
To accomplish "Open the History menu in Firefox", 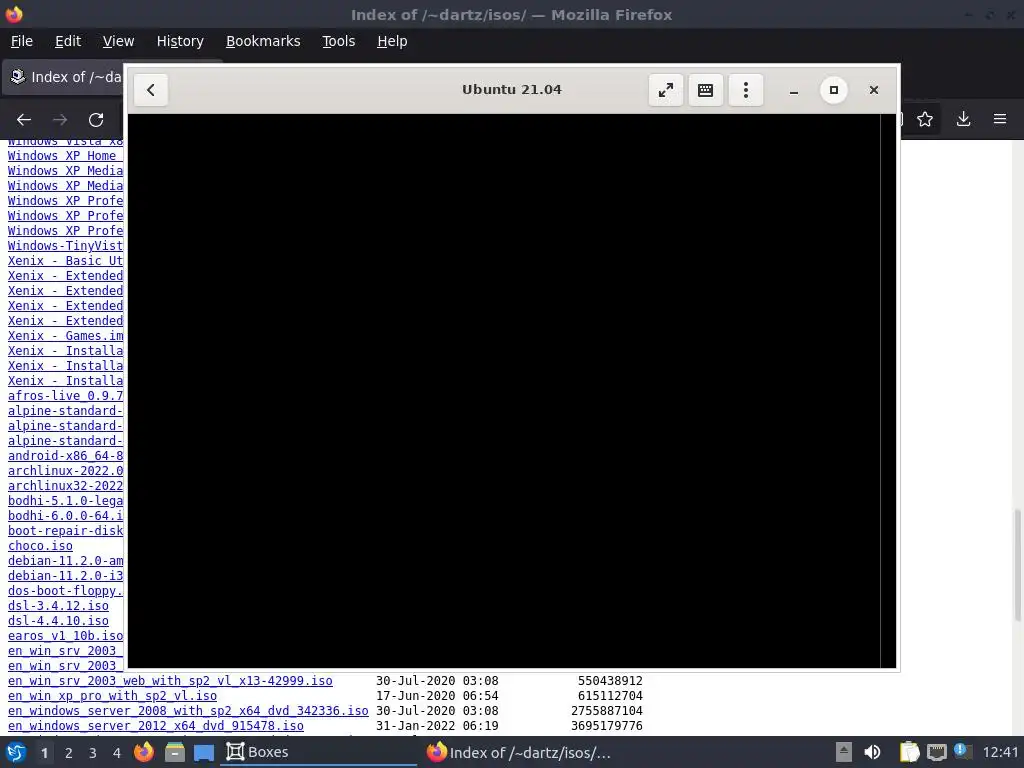I will (x=180, y=41).
